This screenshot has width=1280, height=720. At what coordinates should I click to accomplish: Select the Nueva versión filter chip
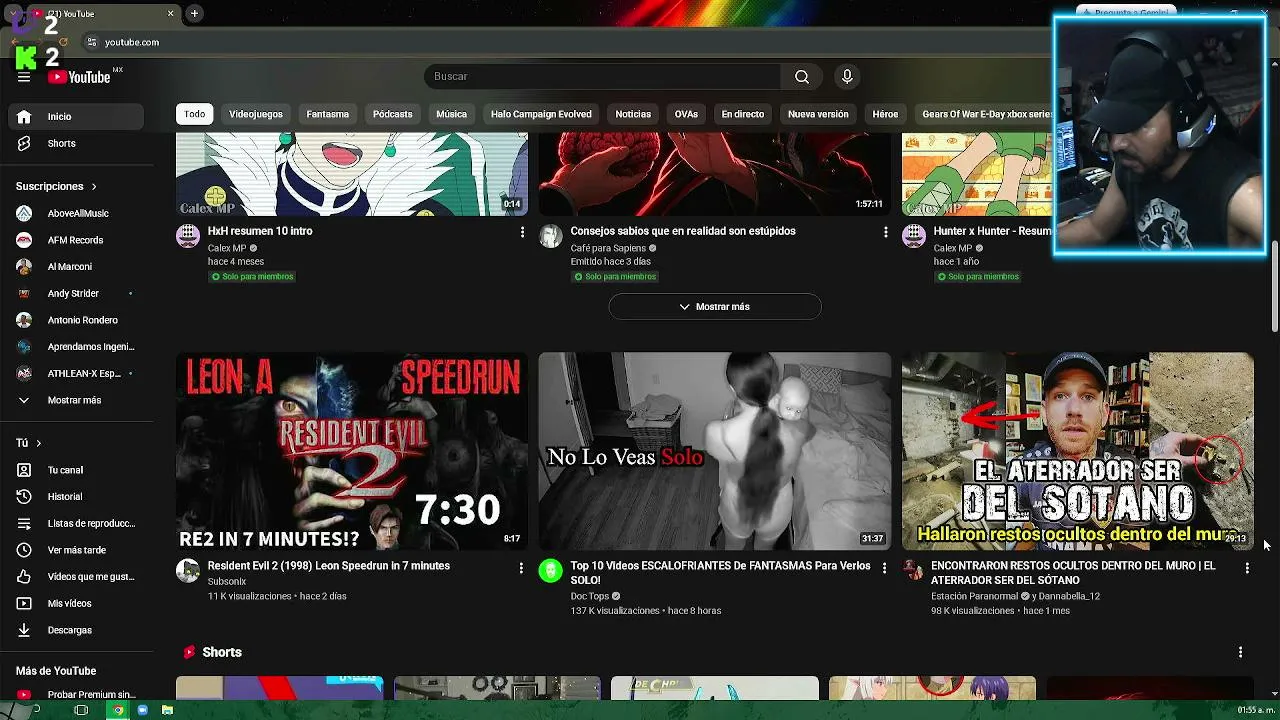818,114
